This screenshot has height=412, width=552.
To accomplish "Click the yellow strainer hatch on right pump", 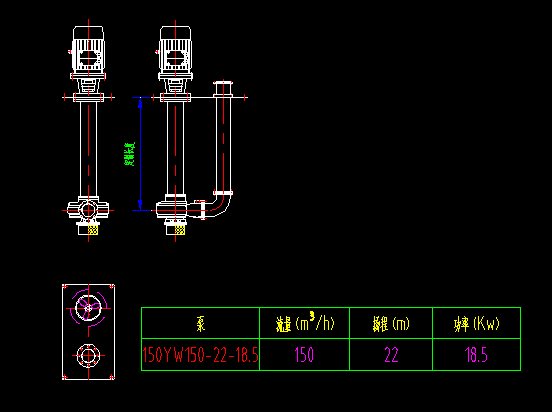I will tap(180, 230).
